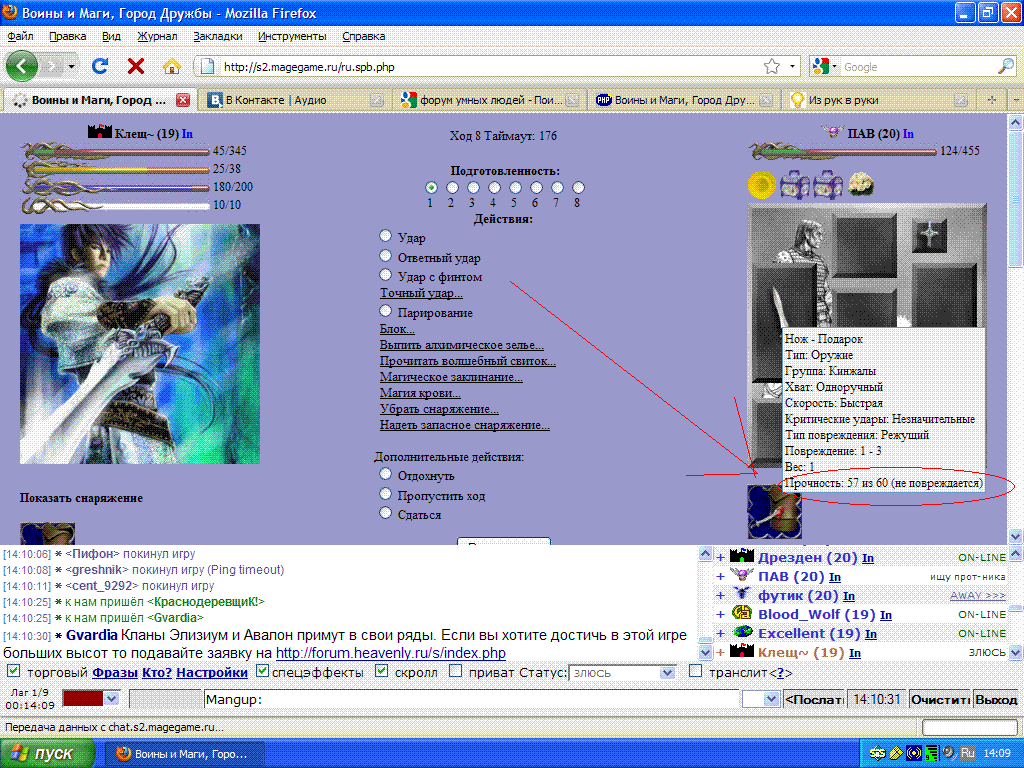Switch to the форум умных людей tab

pyautogui.click(x=490, y=100)
